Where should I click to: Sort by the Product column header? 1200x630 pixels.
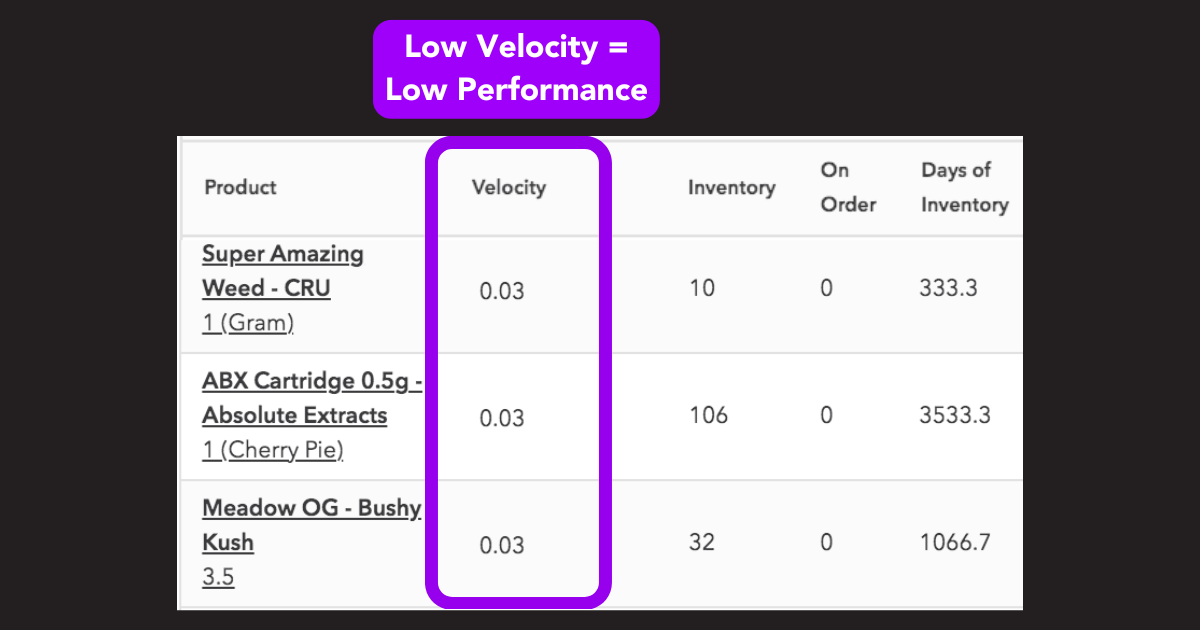tap(240, 187)
